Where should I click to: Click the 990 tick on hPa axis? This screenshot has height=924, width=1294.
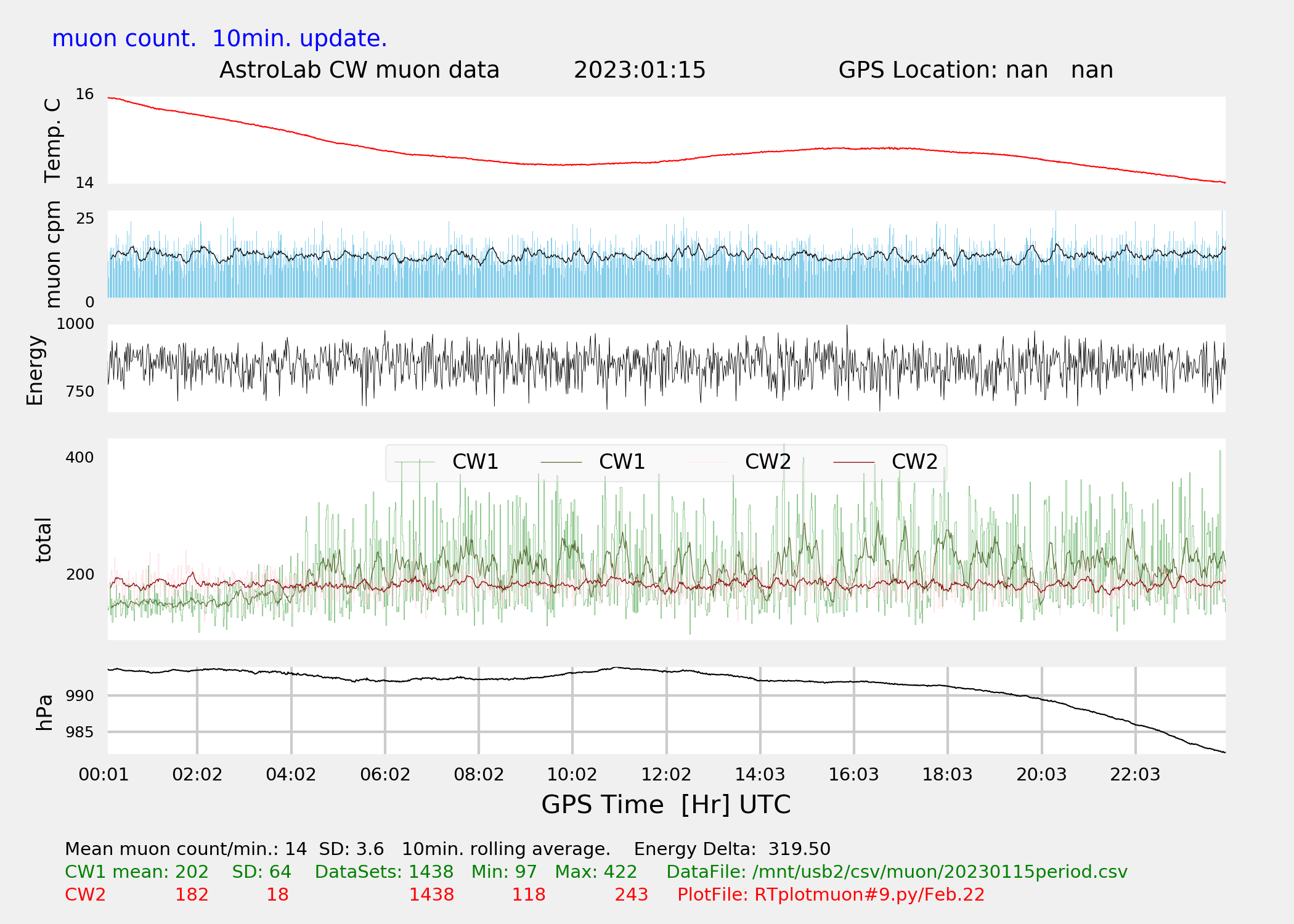[x=79, y=696]
